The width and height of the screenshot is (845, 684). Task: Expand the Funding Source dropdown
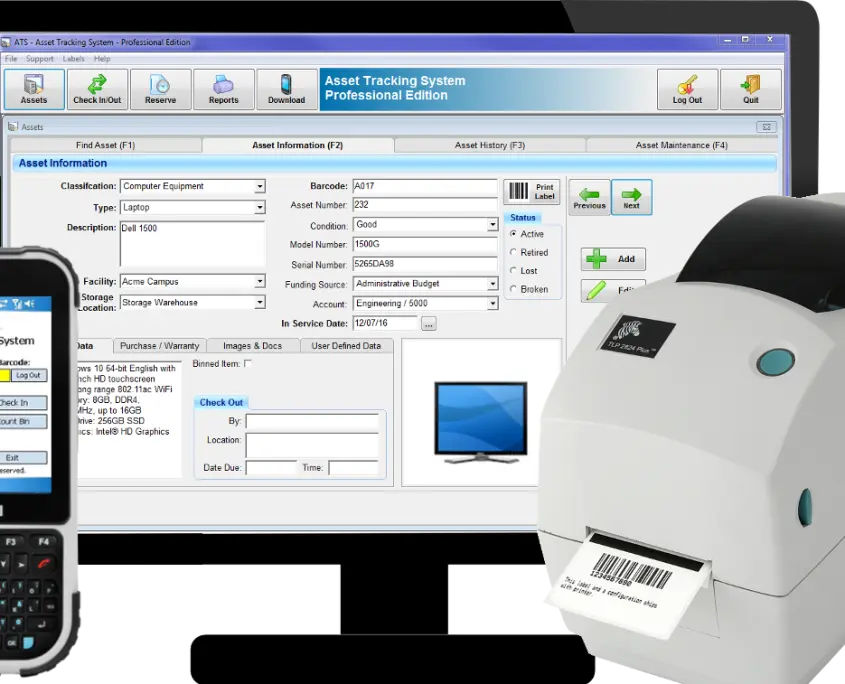click(493, 284)
